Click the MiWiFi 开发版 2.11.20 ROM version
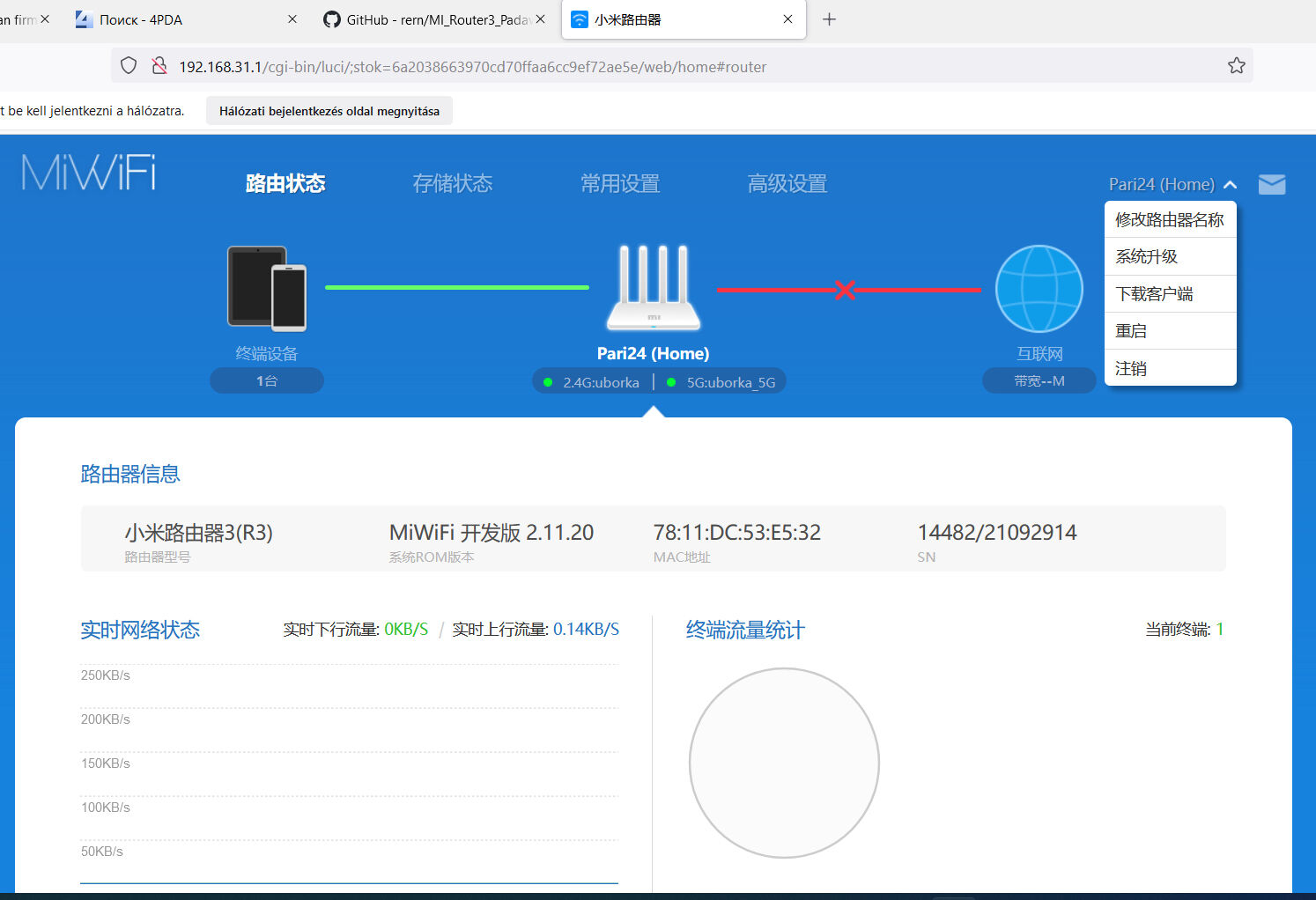This screenshot has width=1316, height=900. coord(492,533)
